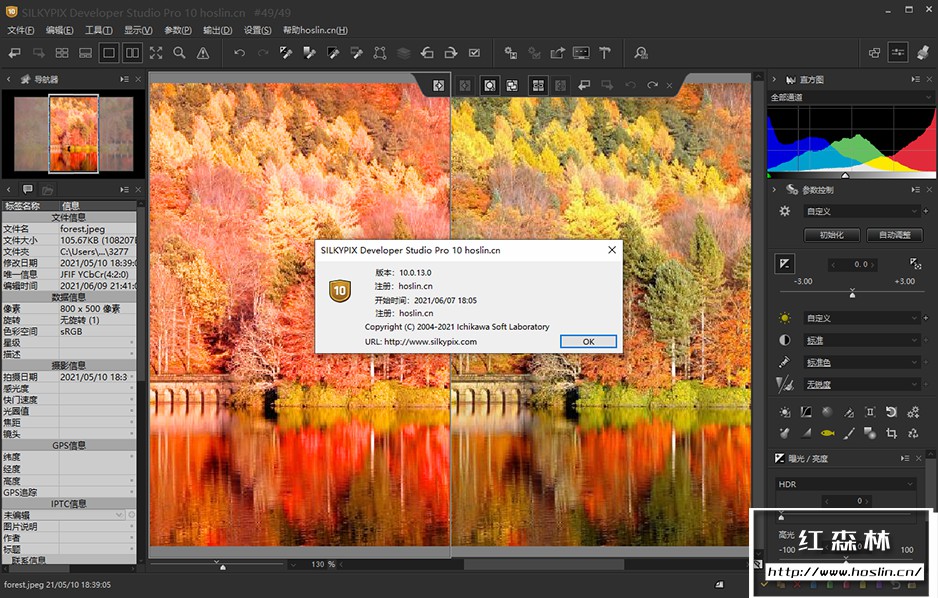Open the 文件(F) menu
The image size is (938, 598).
(21, 30)
